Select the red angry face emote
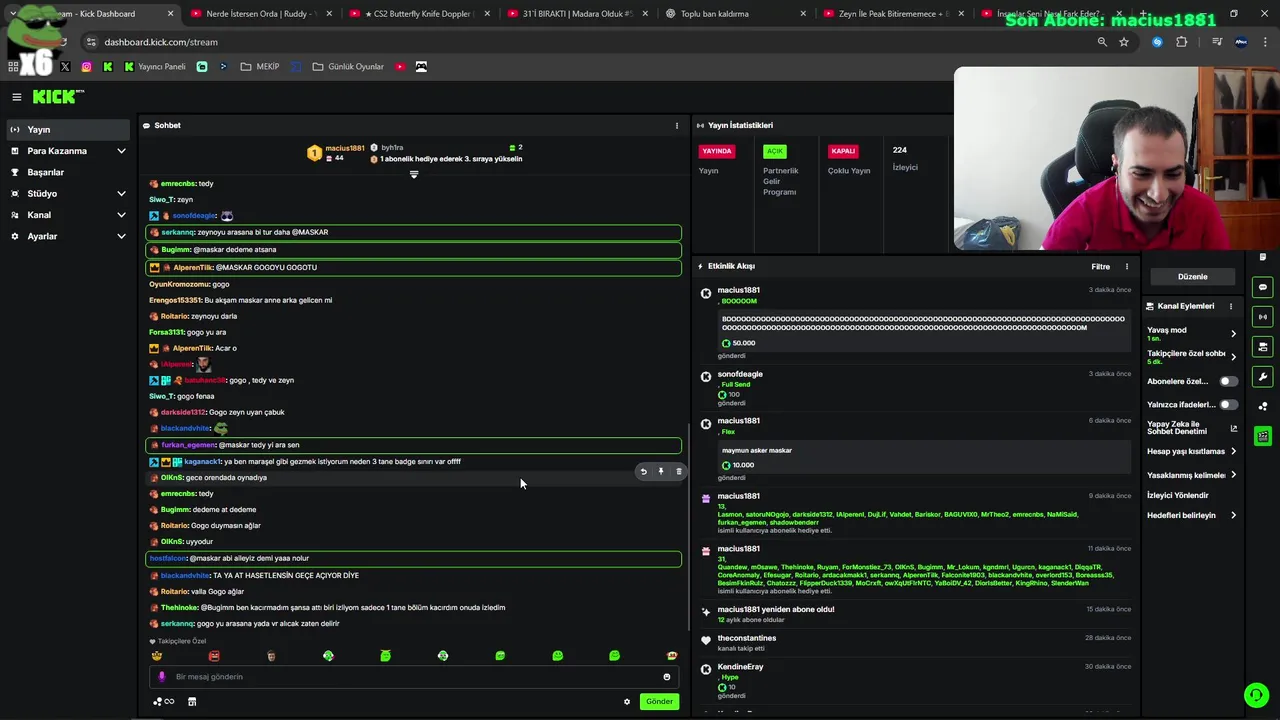This screenshot has width=1280, height=720. [214, 656]
